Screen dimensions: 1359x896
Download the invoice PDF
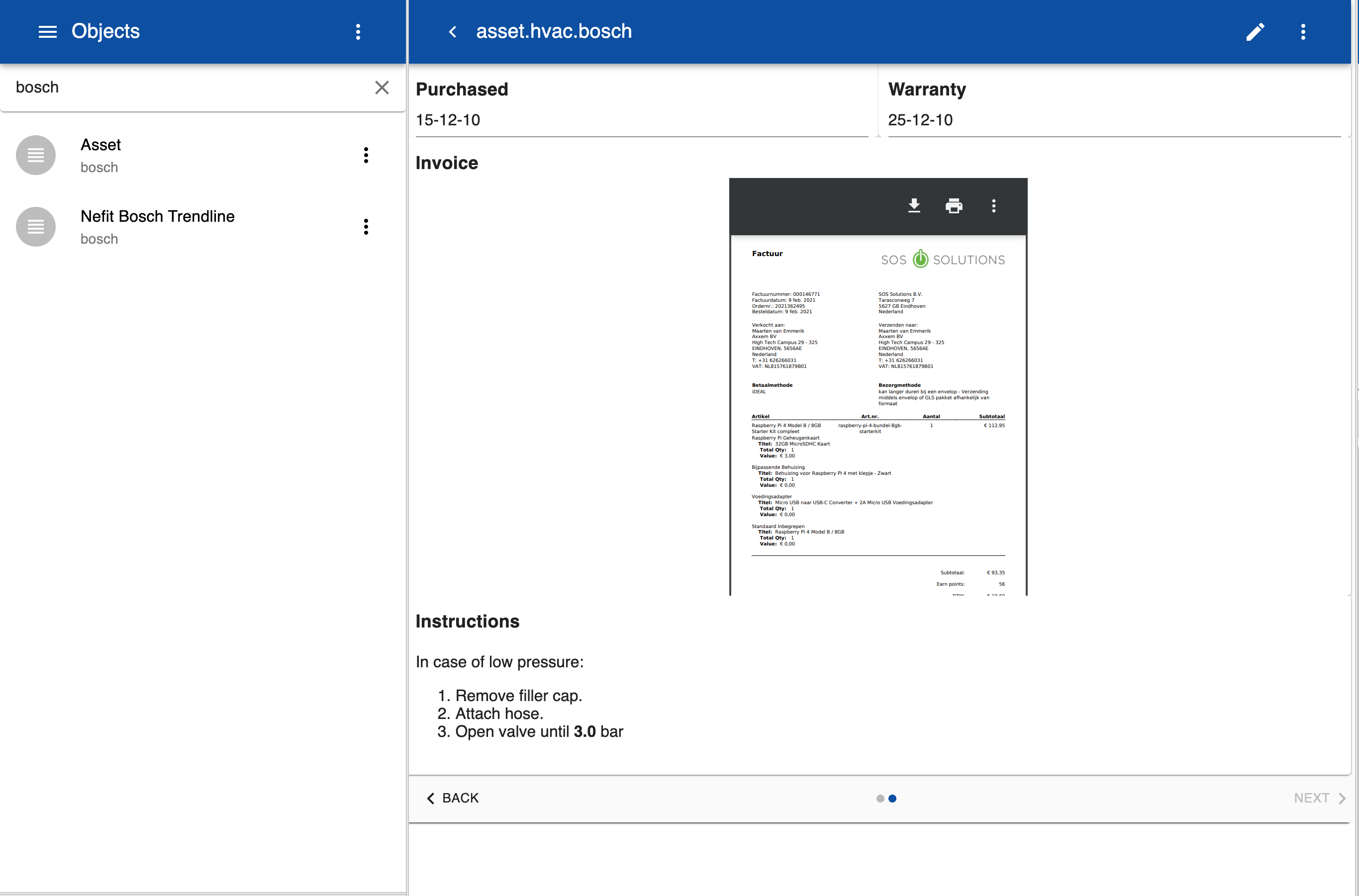[914, 206]
